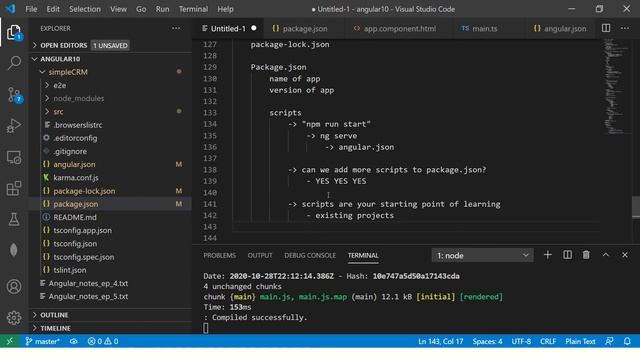640x360 pixels.
Task: Switch to the Problems panel tab
Action: point(220,256)
